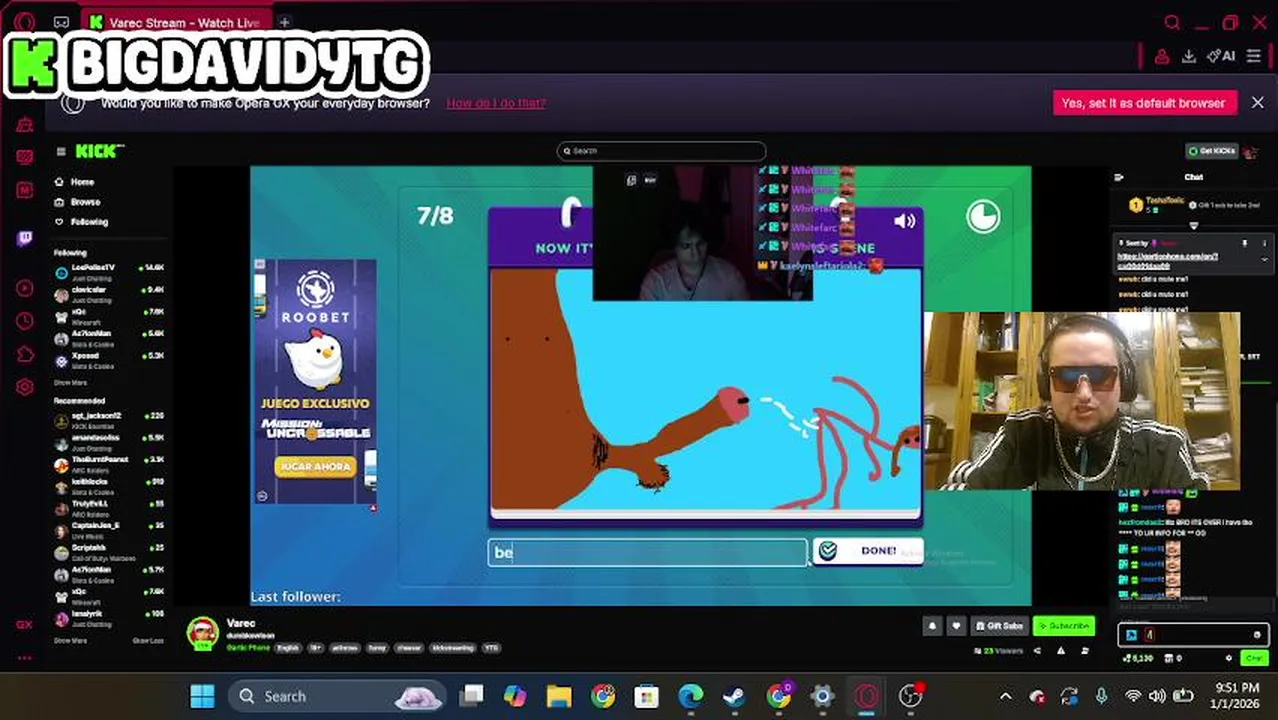Open History clock icon in sidebar
Screen dimensions: 1278x720
(x=25, y=321)
